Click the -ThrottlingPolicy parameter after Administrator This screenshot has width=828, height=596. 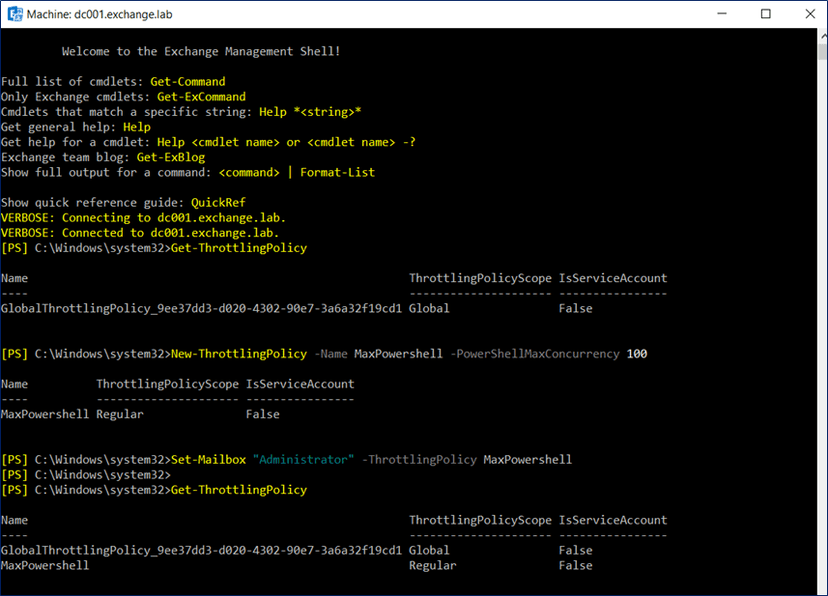tap(418, 459)
